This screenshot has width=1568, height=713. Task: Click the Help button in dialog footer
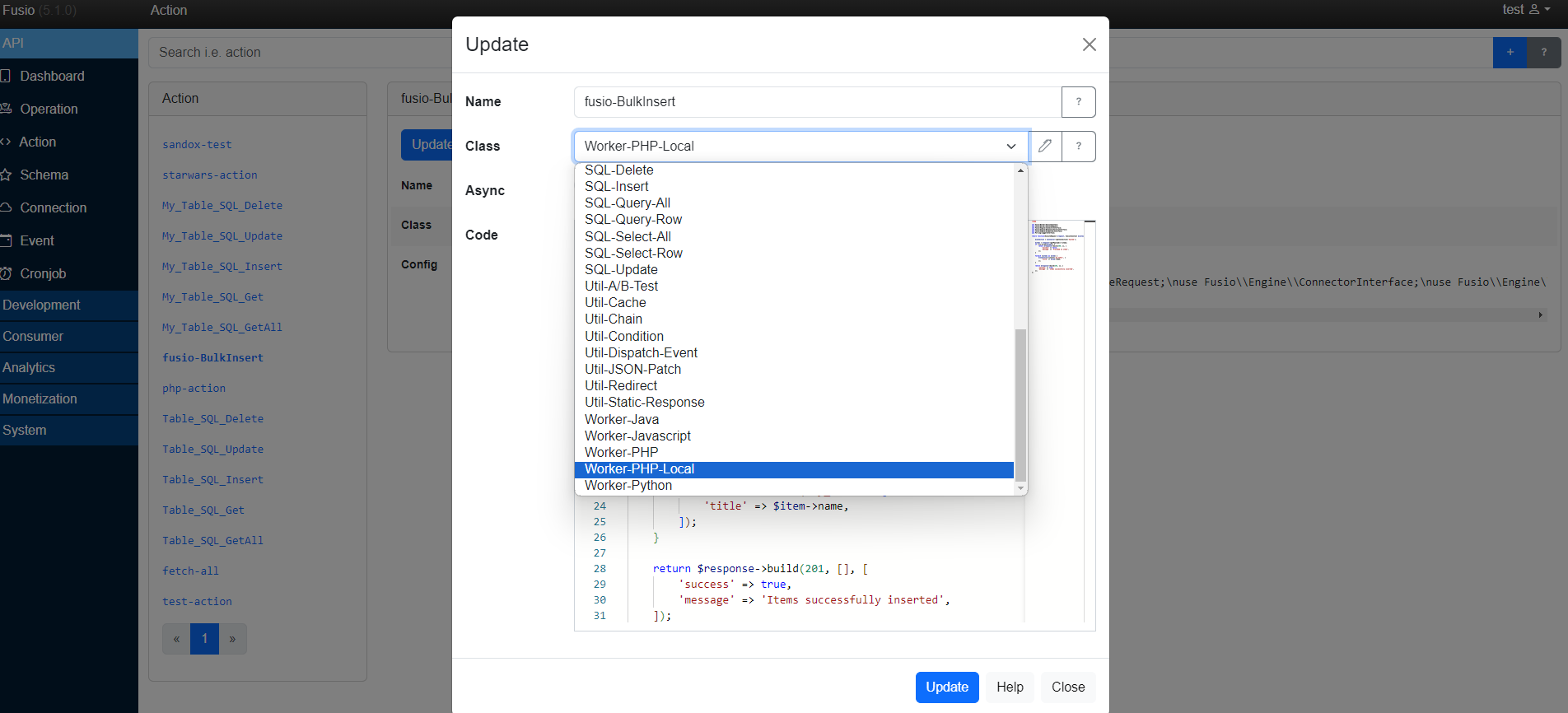pos(1010,687)
